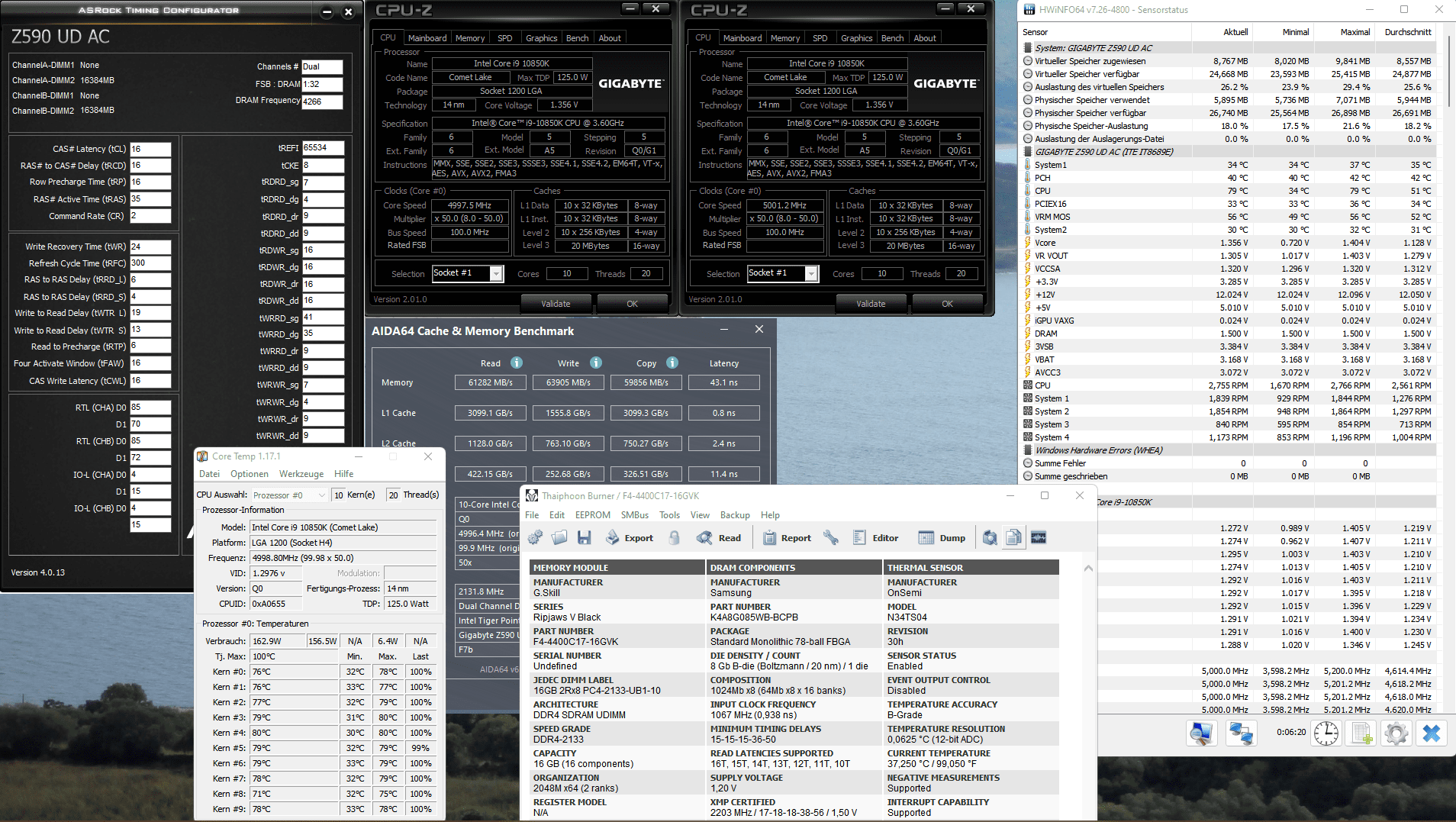Click the info icon next to Read in AIDA64
1456x822 pixels.
tap(517, 363)
